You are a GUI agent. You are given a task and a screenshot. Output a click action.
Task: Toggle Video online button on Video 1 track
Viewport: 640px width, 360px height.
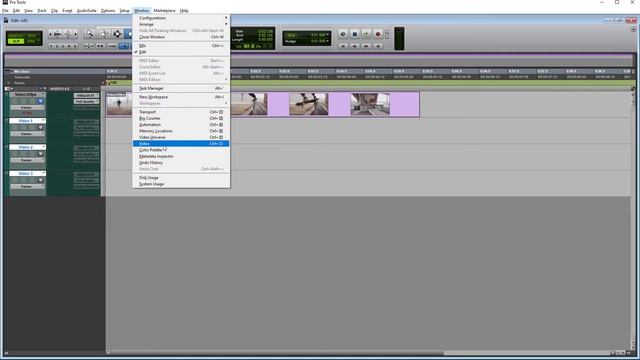[40, 127]
